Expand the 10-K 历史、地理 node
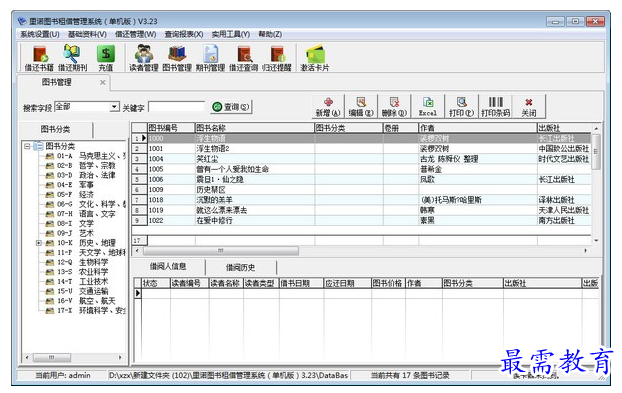 pyautogui.click(x=39, y=243)
